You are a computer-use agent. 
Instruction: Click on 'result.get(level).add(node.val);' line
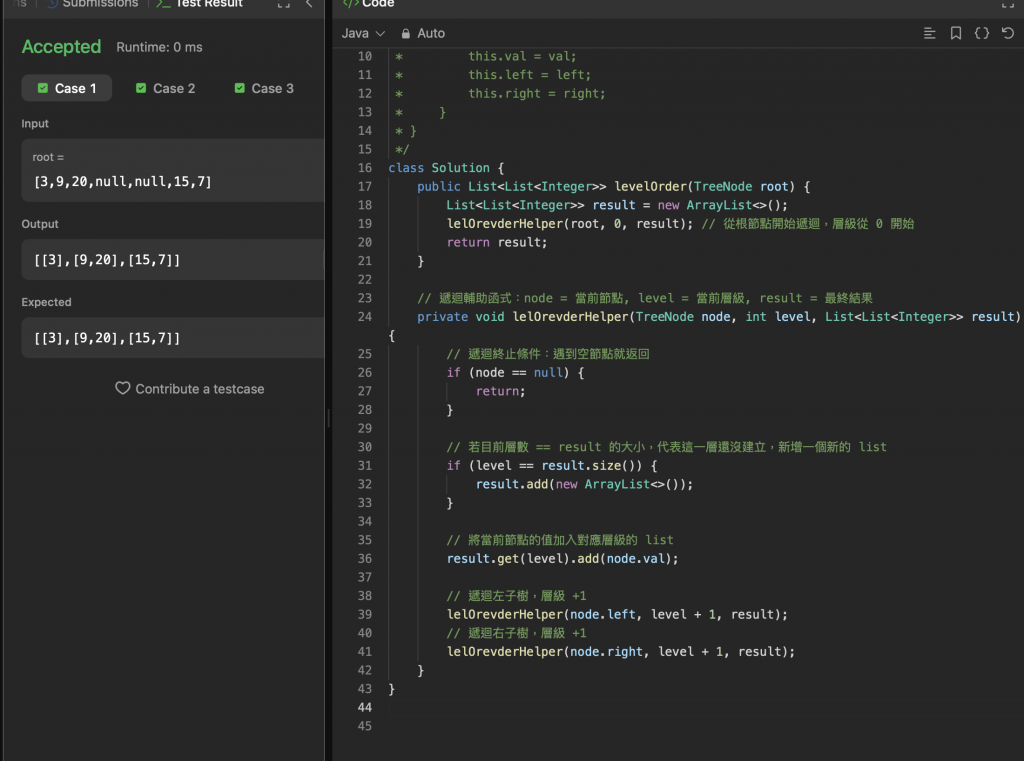[x=562, y=559]
